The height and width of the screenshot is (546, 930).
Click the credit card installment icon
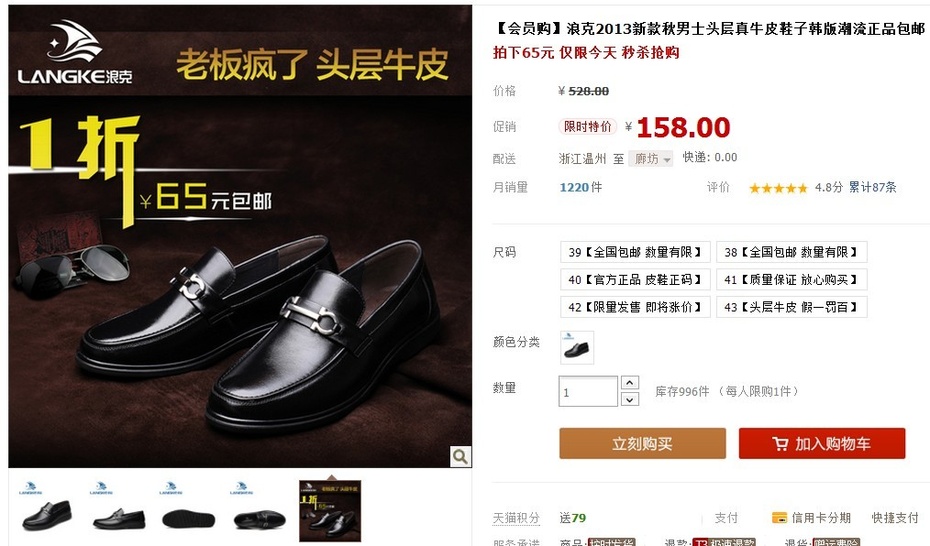pyautogui.click(x=779, y=518)
